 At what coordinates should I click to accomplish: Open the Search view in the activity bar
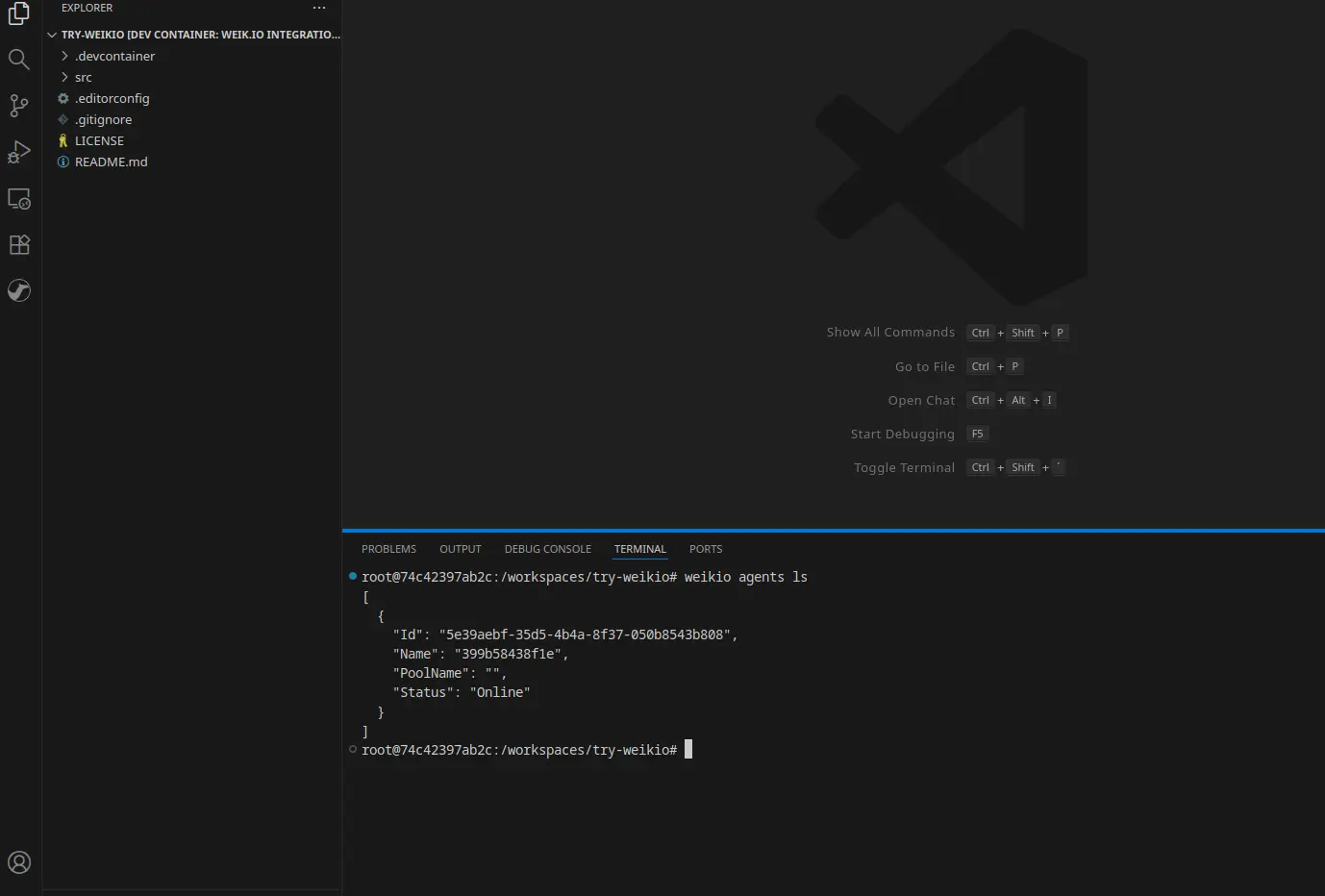(x=19, y=59)
